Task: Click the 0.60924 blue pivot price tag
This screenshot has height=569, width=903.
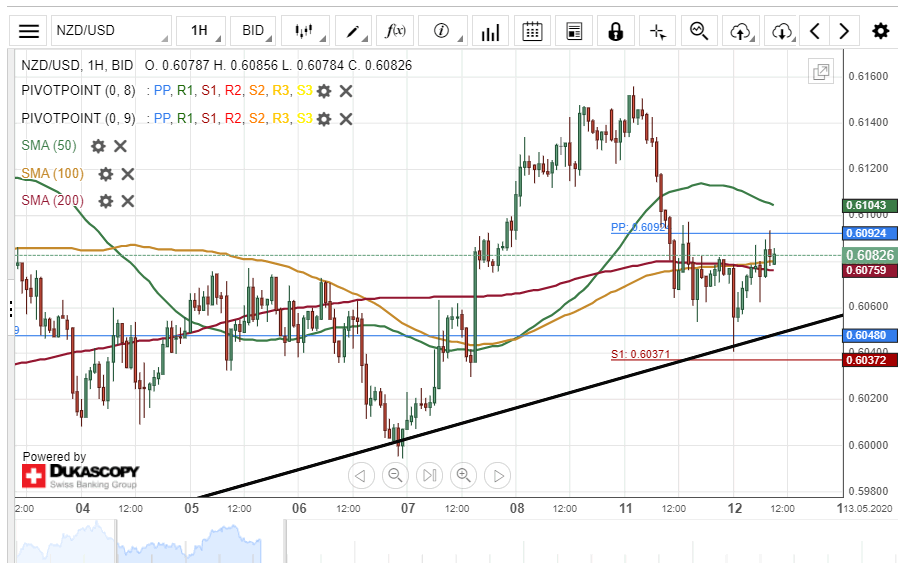Action: pyautogui.click(x=870, y=233)
